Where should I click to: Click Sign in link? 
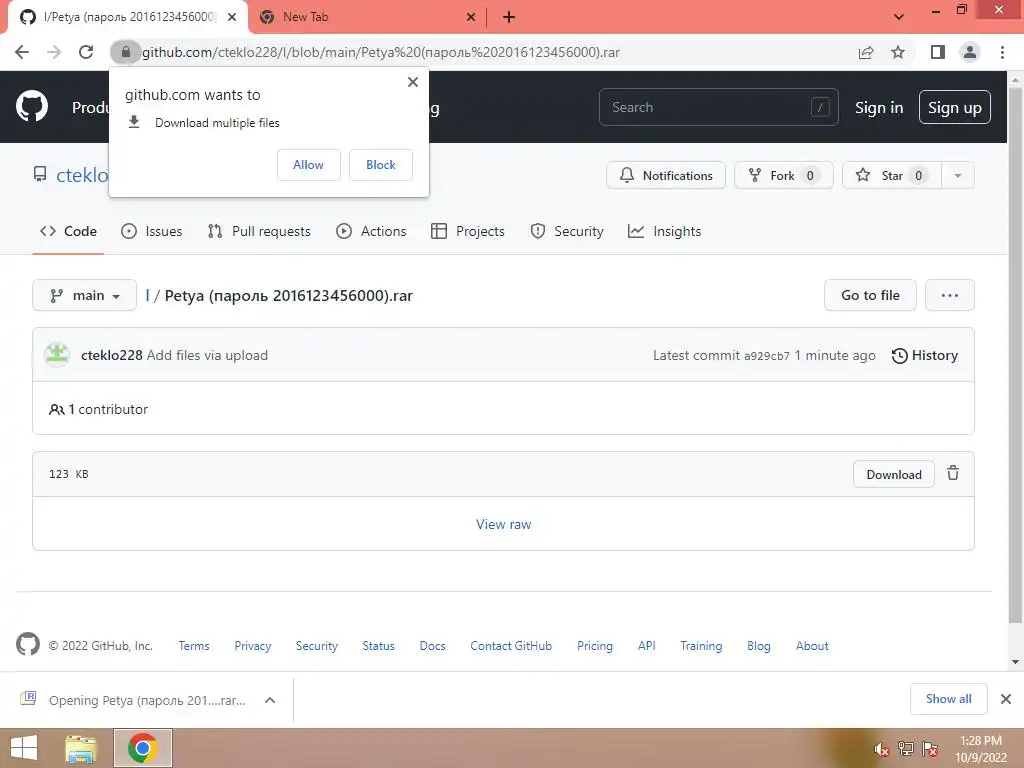[x=879, y=108]
